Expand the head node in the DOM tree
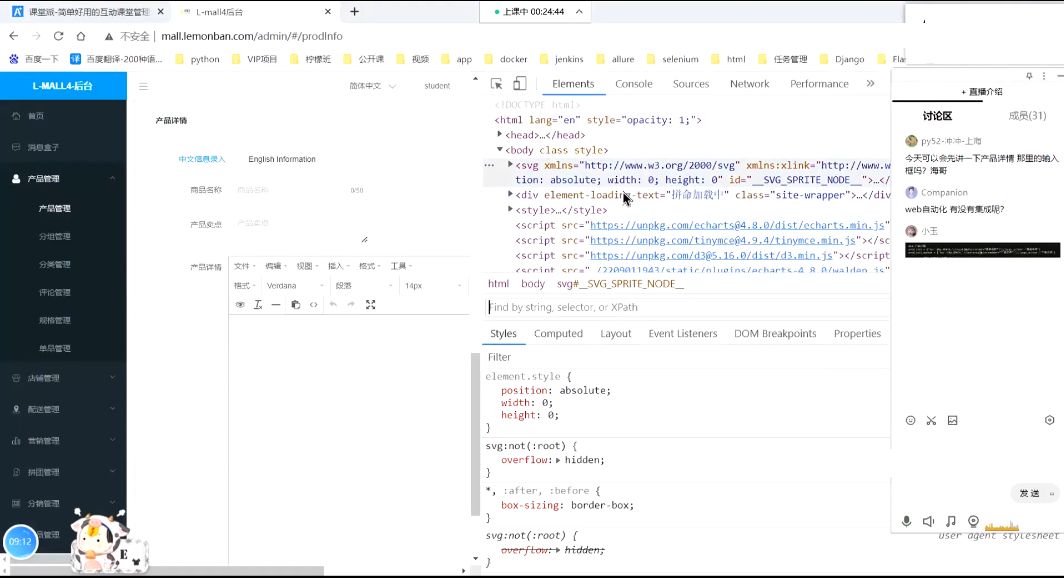Viewport: 1064px width, 578px height. [500, 134]
